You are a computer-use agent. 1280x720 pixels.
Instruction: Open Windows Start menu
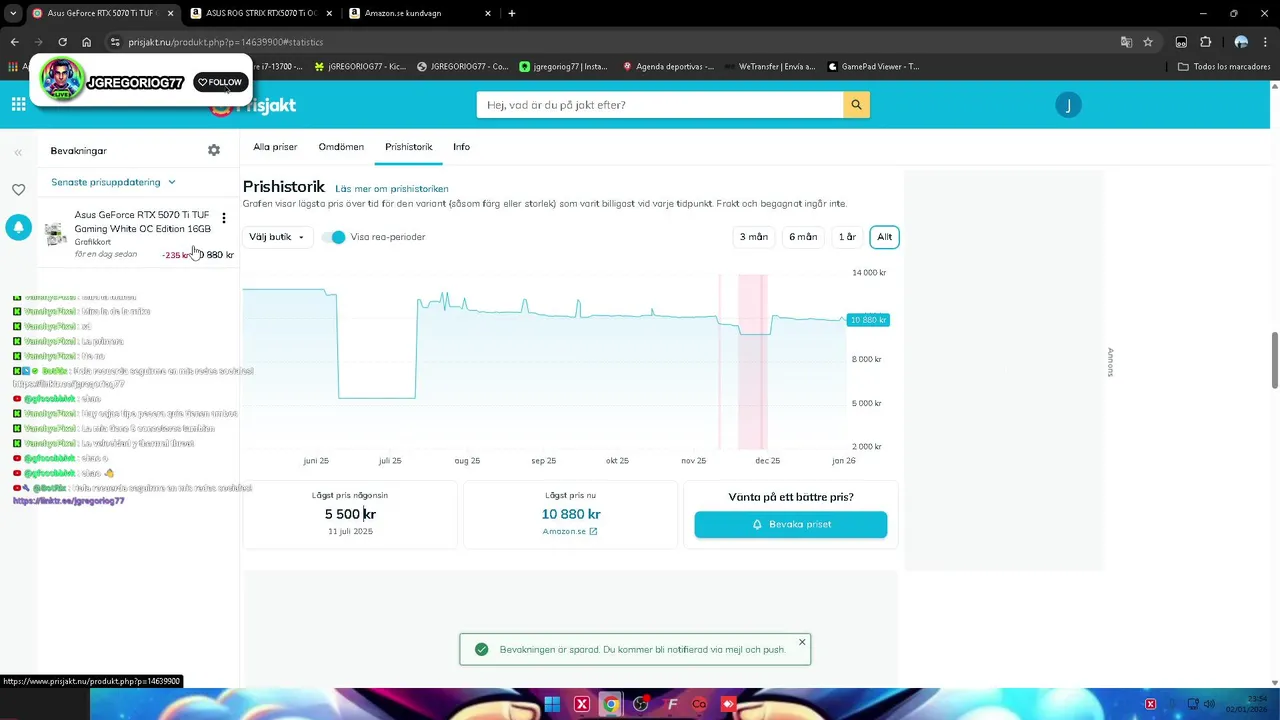click(x=552, y=704)
